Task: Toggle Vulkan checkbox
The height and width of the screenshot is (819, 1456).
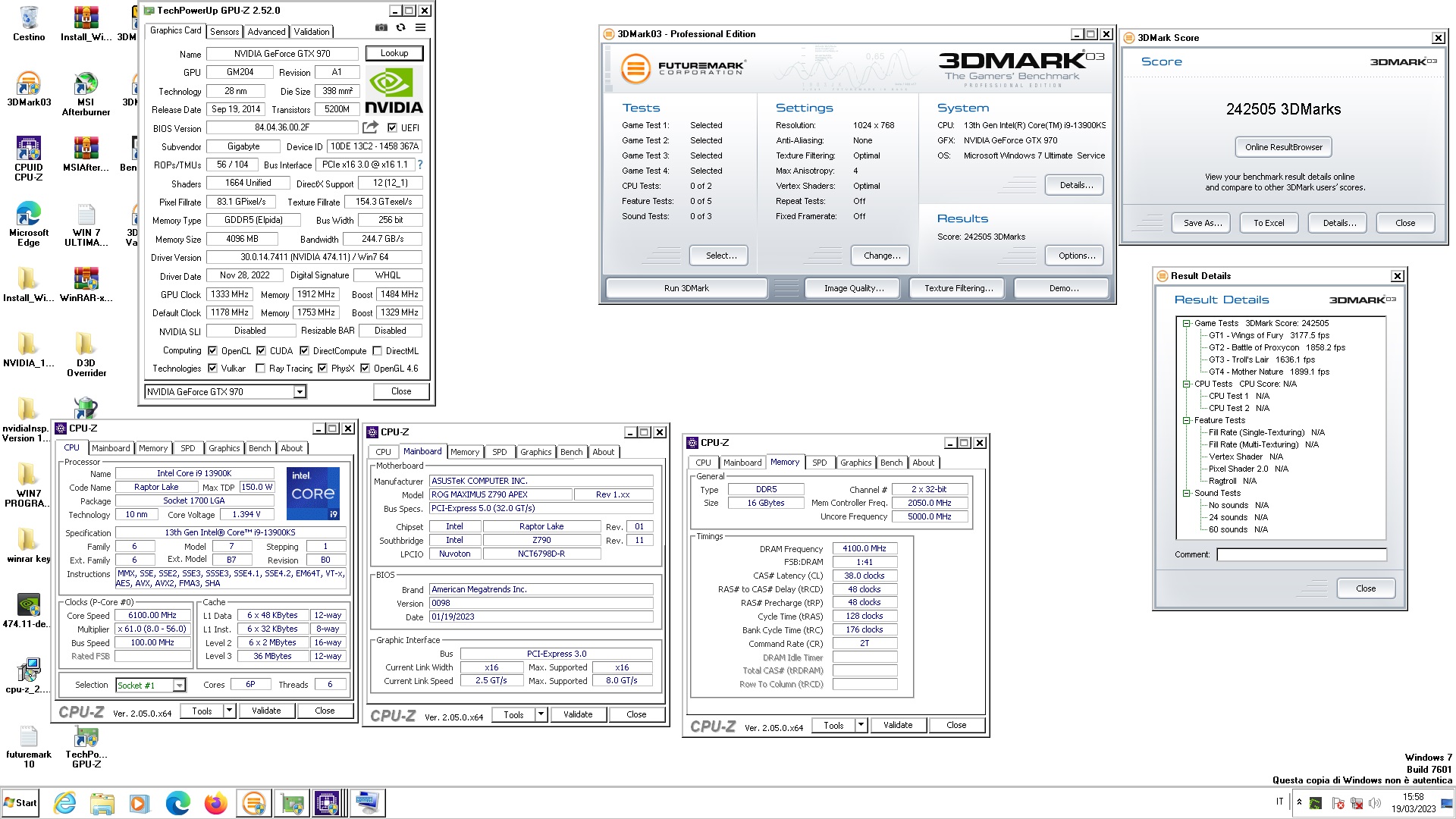Action: pos(212,368)
